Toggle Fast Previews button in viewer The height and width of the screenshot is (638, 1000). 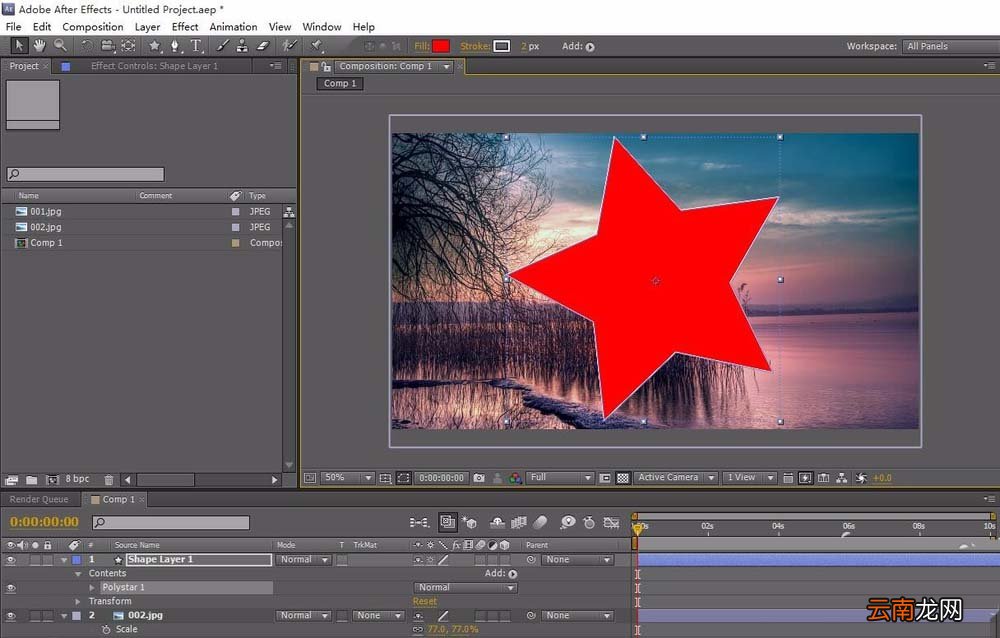coord(805,478)
